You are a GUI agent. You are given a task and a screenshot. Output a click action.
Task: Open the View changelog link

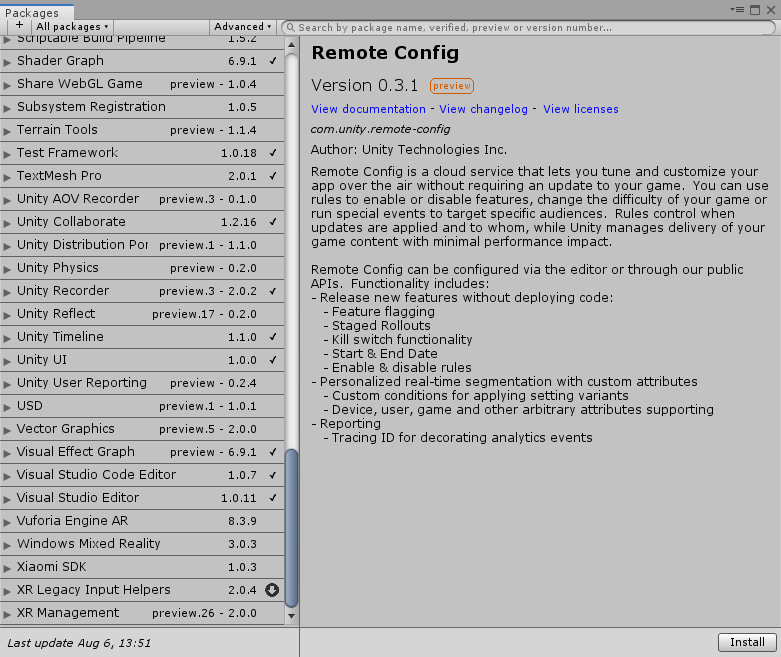pyautogui.click(x=483, y=109)
